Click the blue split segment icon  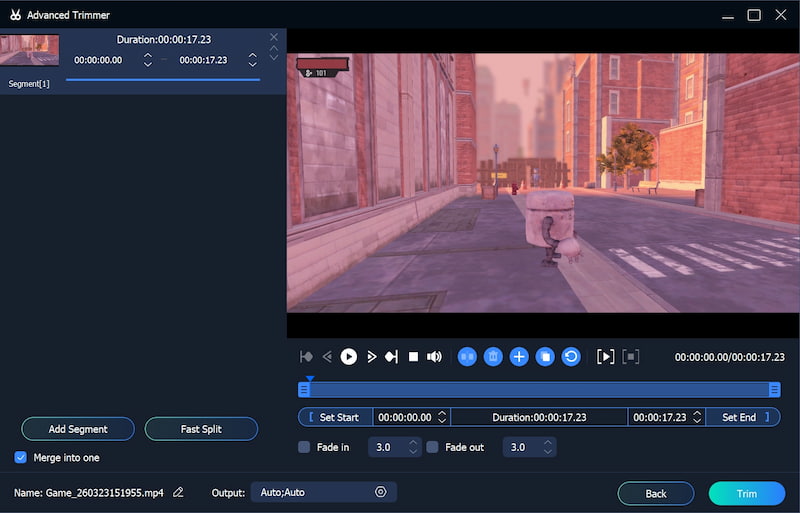click(x=467, y=357)
